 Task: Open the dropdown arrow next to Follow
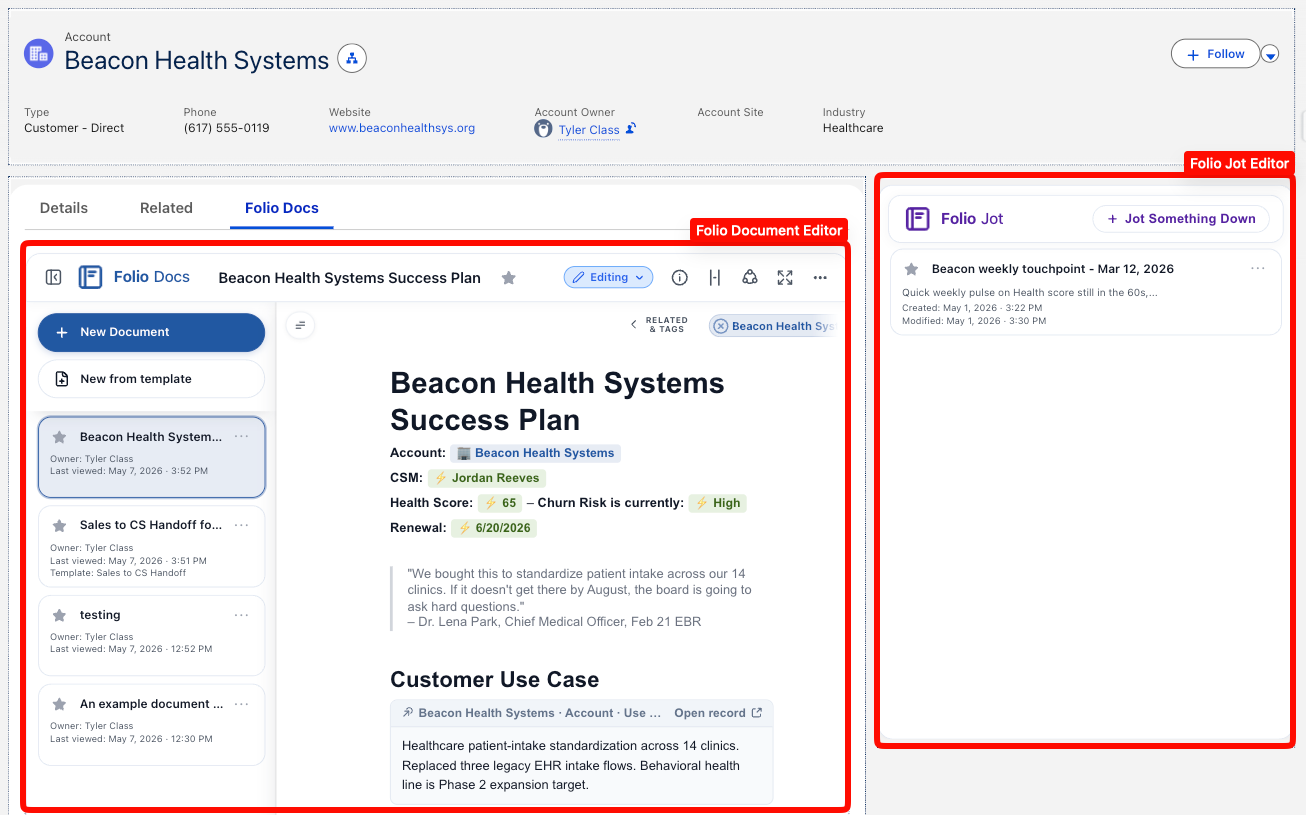[x=1270, y=55]
